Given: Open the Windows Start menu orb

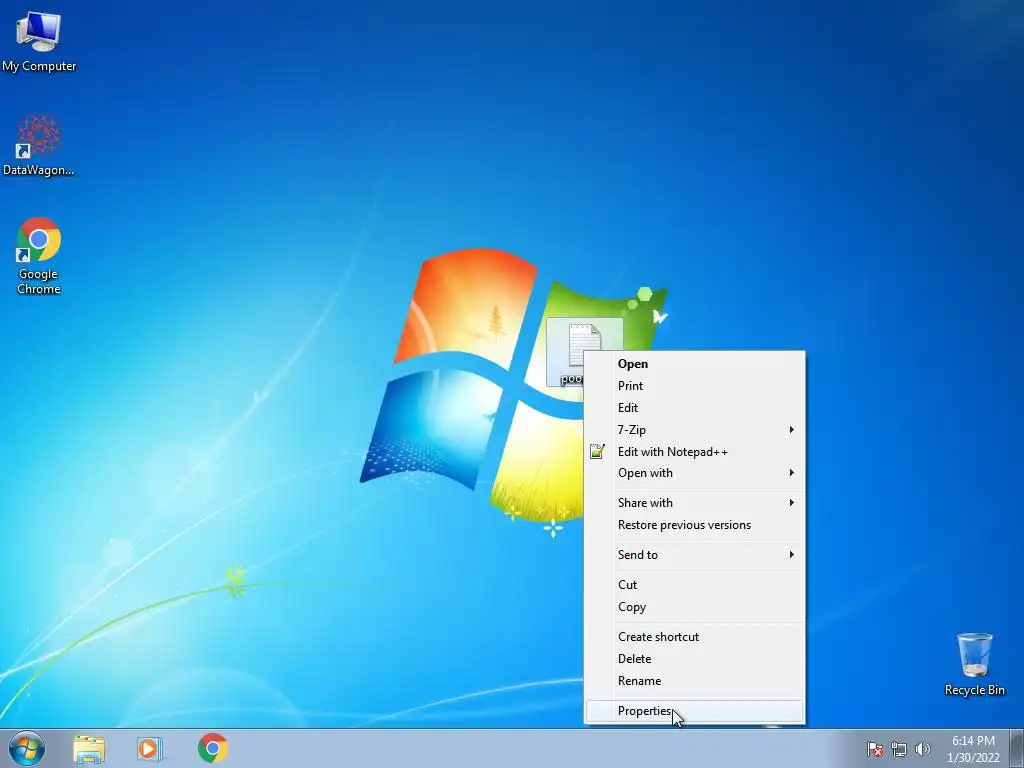Looking at the screenshot, I should point(27,748).
